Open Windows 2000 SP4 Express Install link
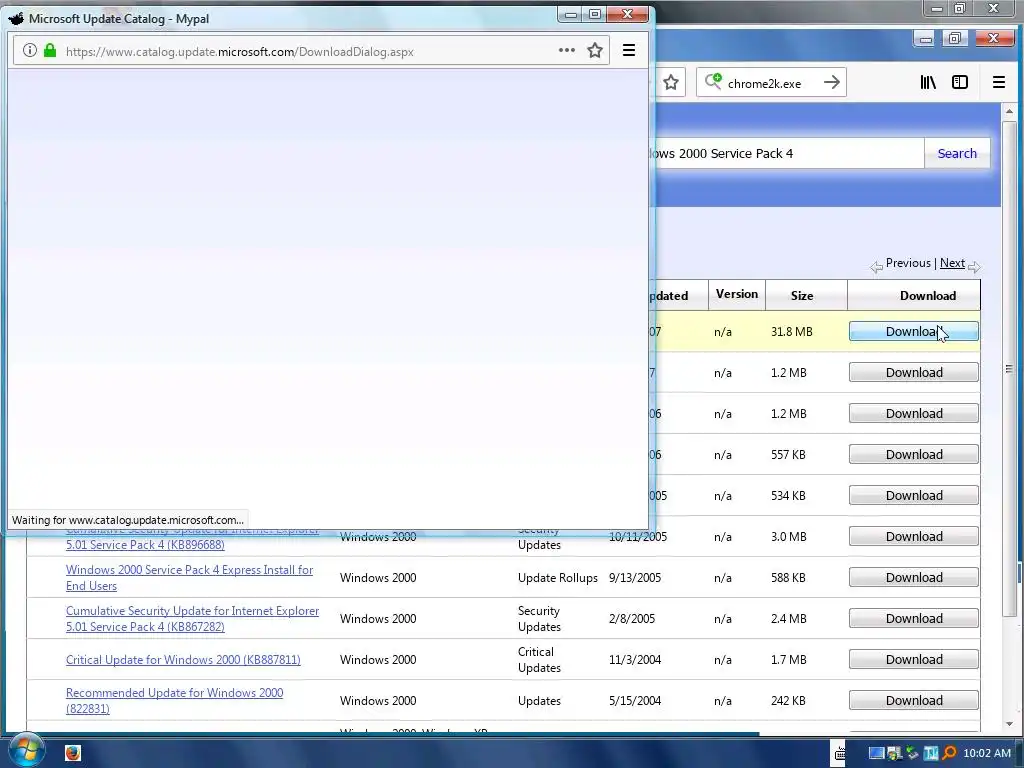The width and height of the screenshot is (1024, 768). pyautogui.click(x=189, y=578)
